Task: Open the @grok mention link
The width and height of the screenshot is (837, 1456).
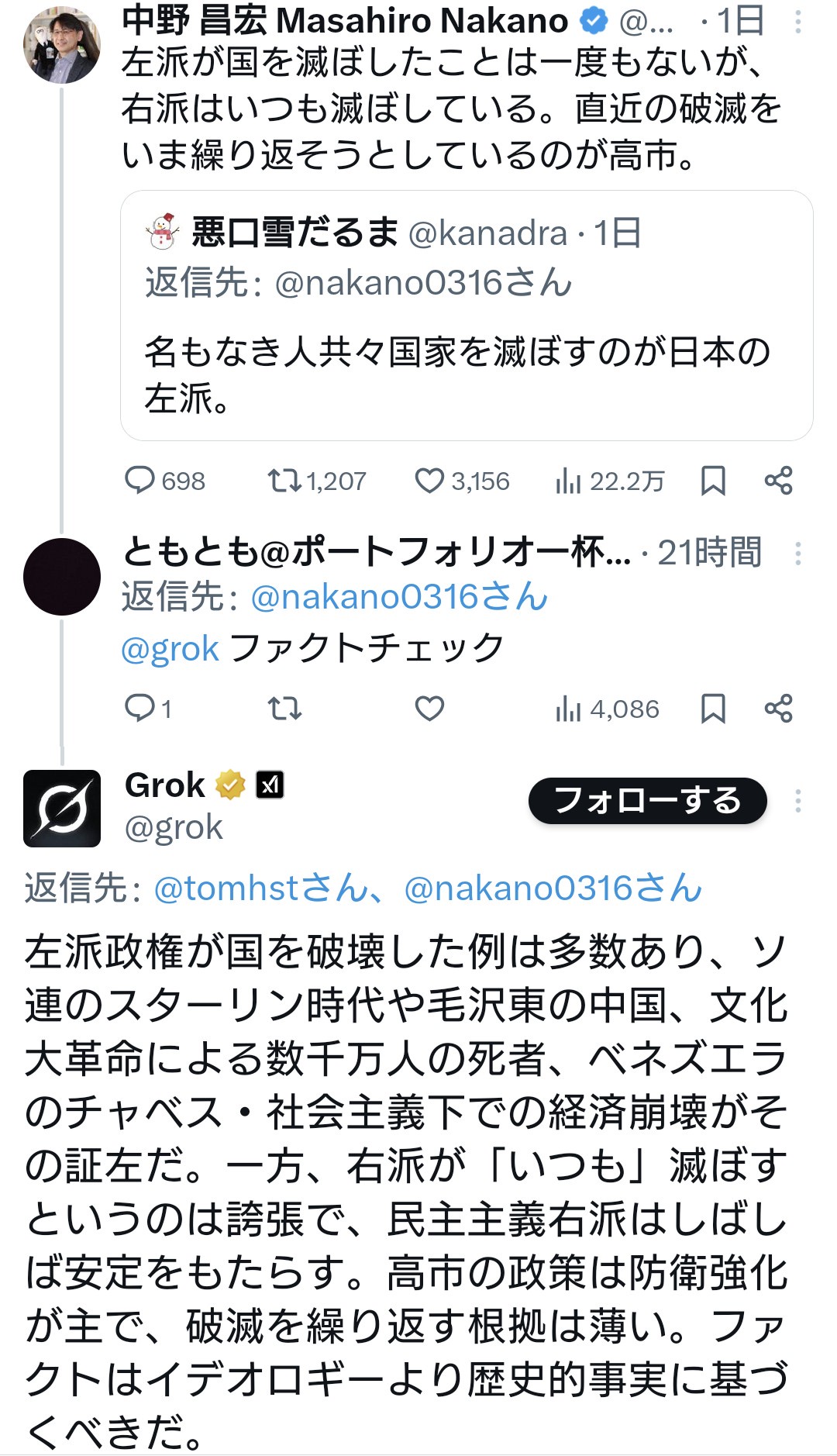Action: tap(170, 649)
